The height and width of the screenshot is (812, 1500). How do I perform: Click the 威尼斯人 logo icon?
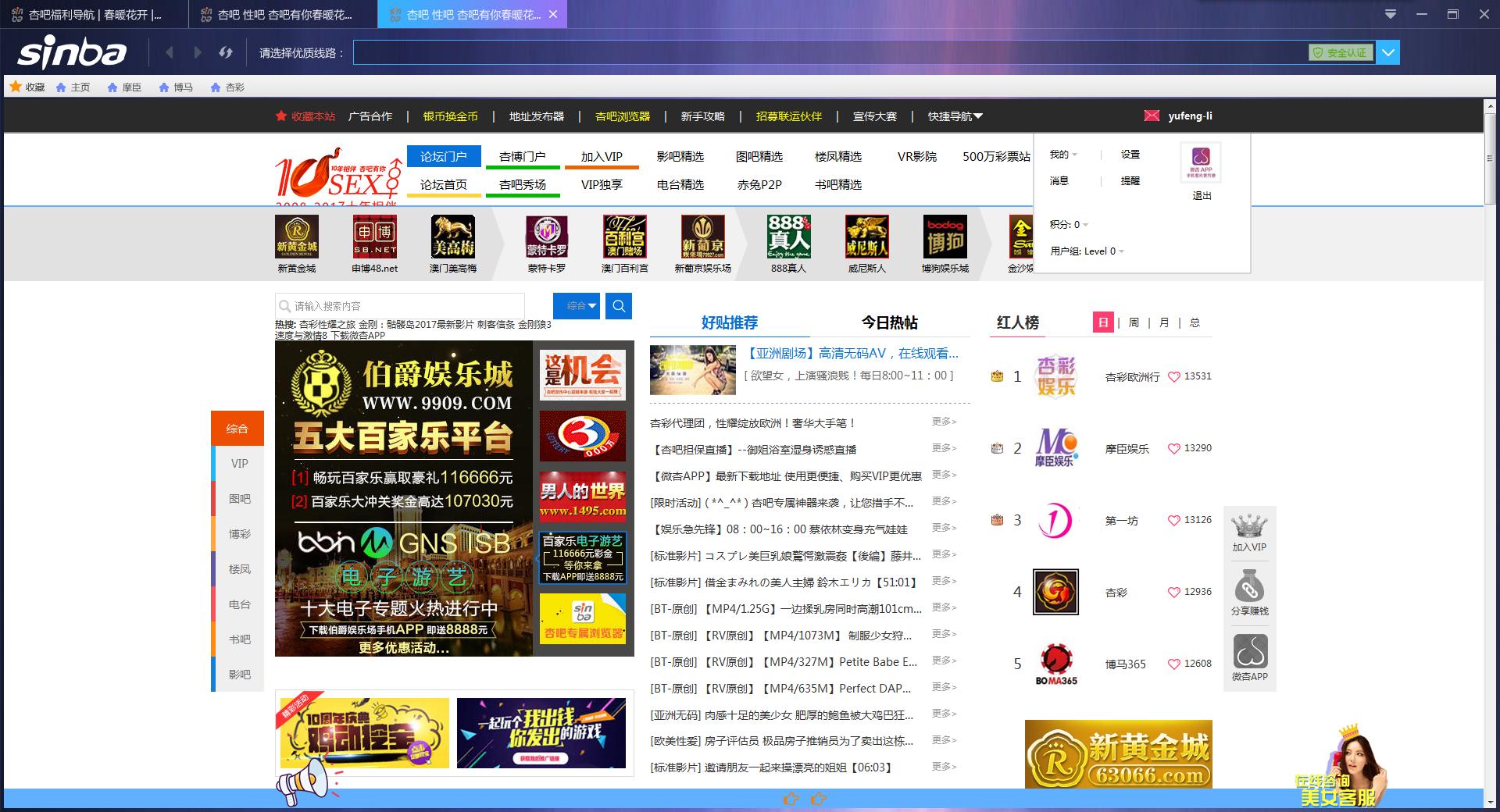pos(867,237)
